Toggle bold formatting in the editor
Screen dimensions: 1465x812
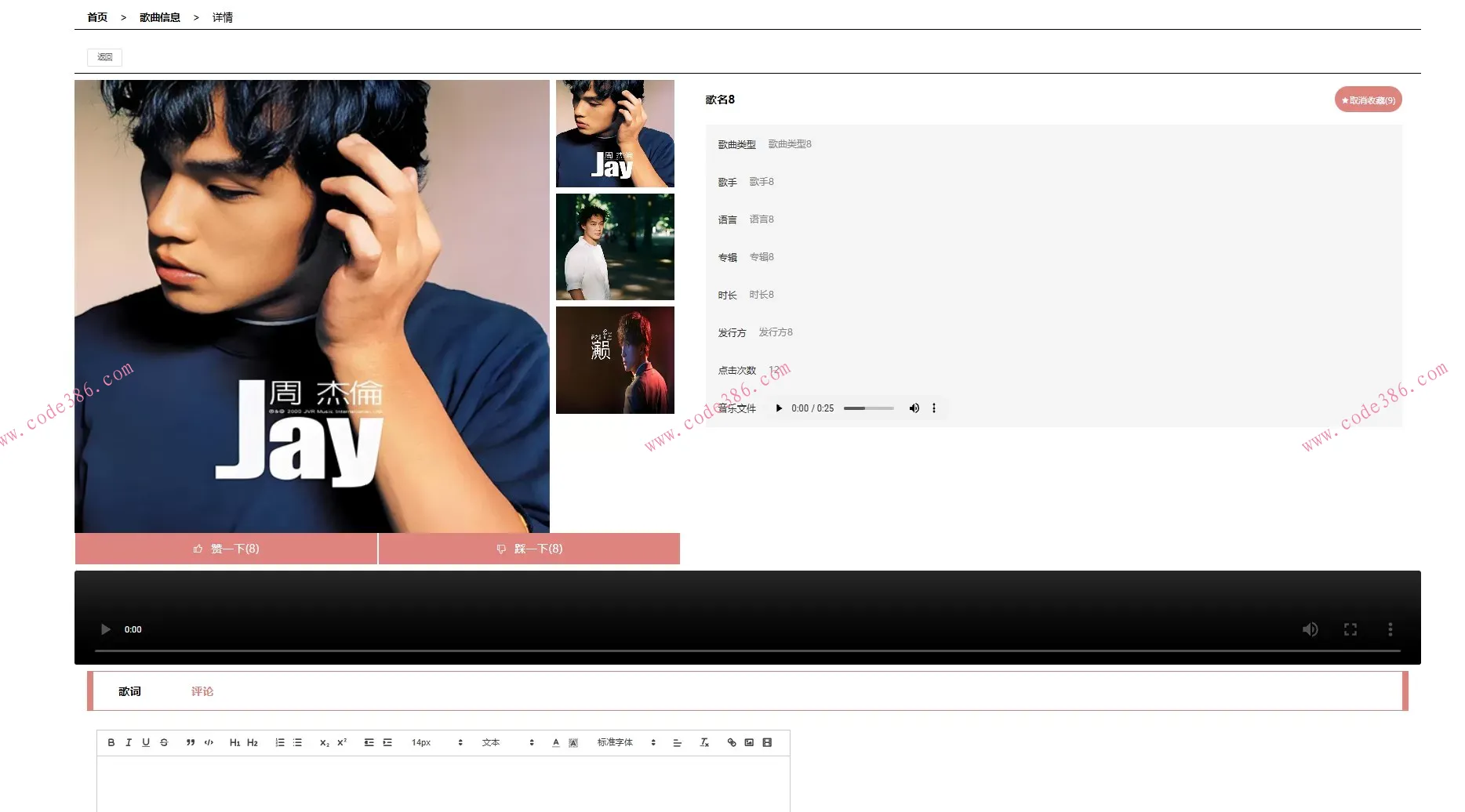[x=111, y=742]
